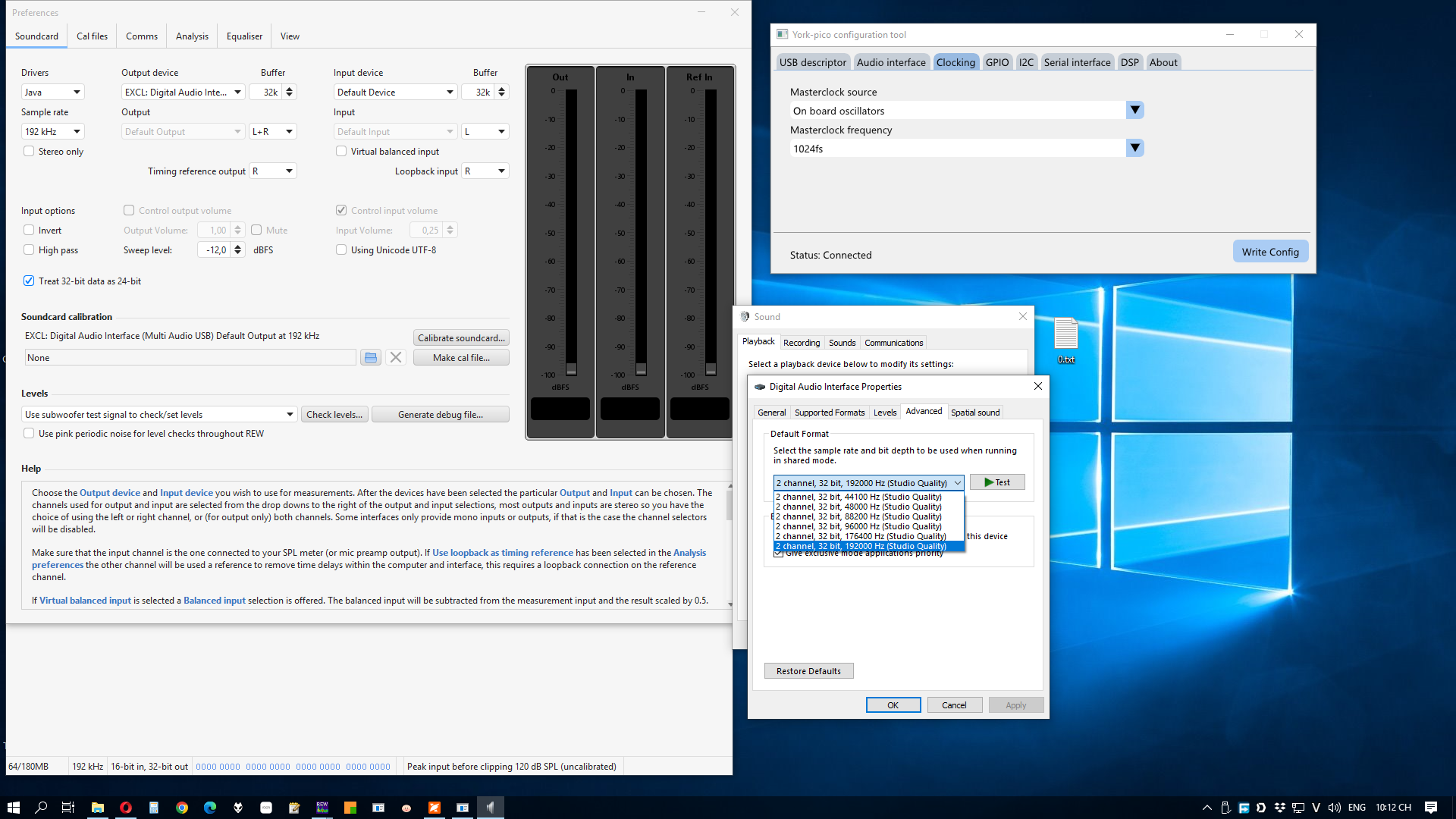Viewport: 1456px width, 819px height.
Task: Enable Using Unicode UTF-8
Action: (341, 250)
